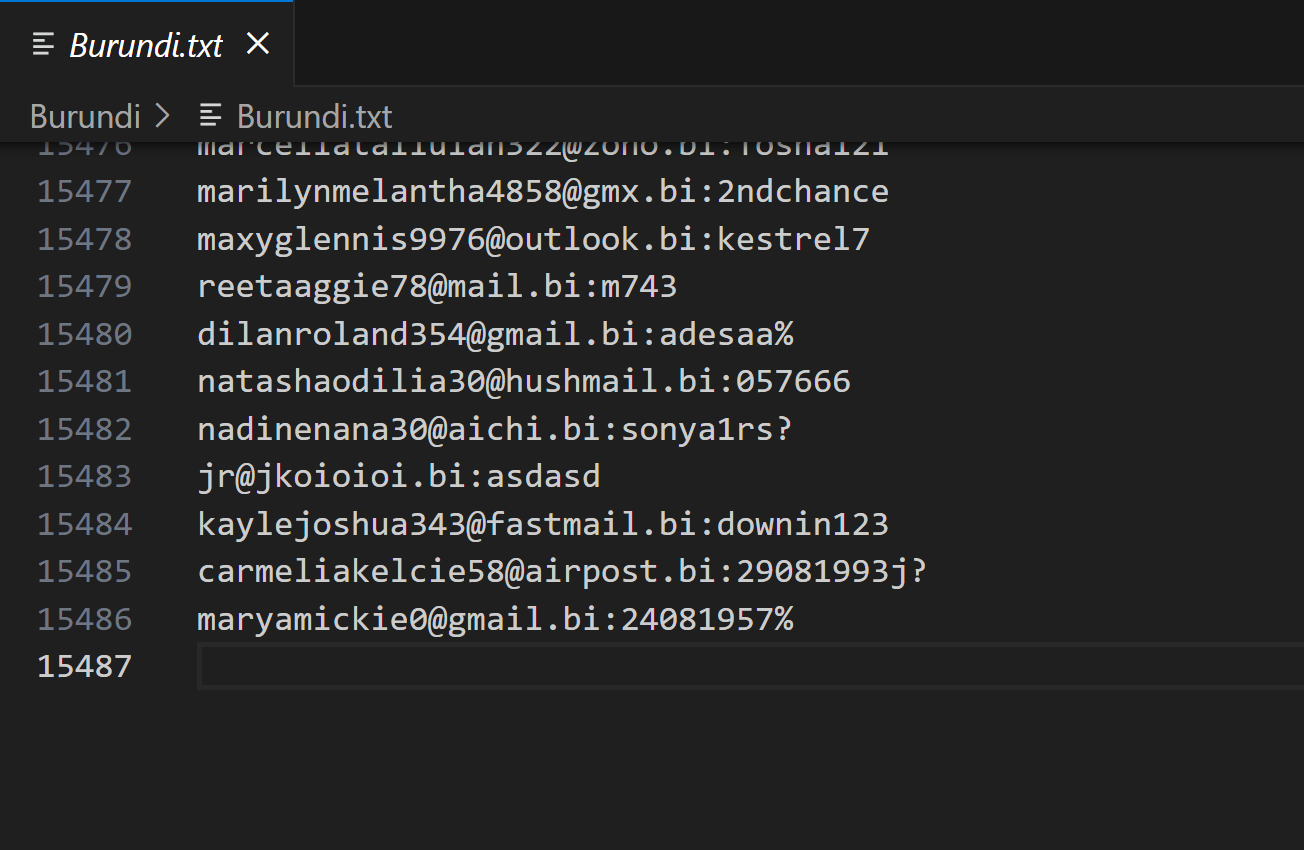
Task: Place cursor in the text on line 15482
Action: click(x=494, y=429)
